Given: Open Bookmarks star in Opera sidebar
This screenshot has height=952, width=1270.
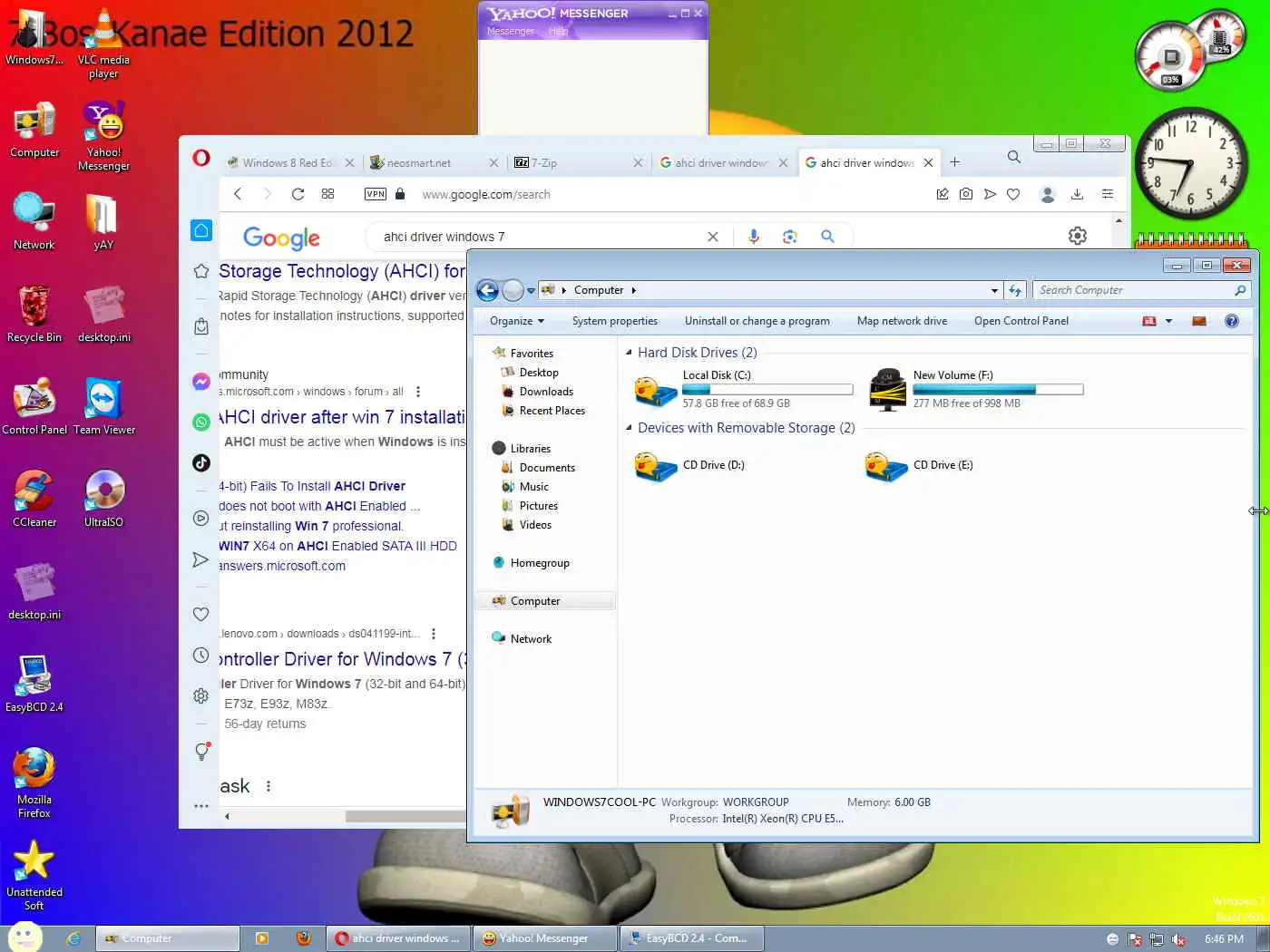Looking at the screenshot, I should coord(201,271).
